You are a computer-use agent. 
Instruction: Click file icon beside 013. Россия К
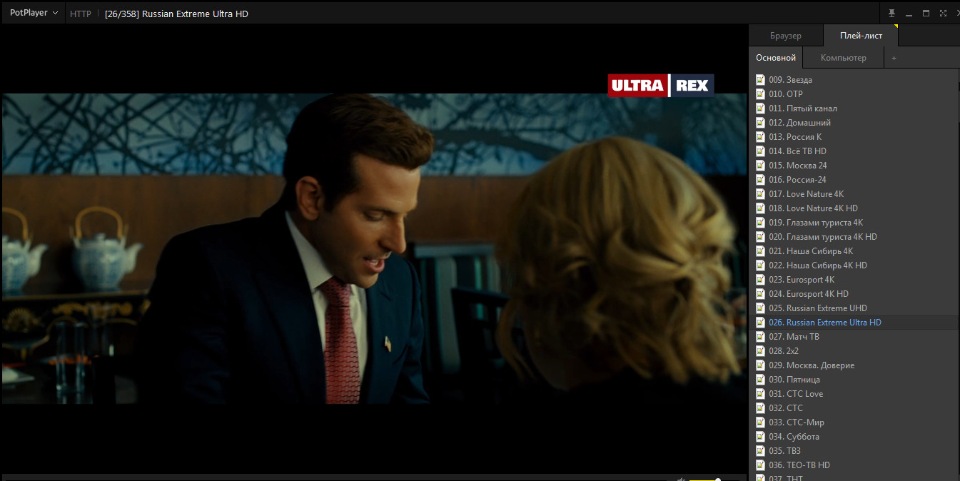[x=760, y=136]
